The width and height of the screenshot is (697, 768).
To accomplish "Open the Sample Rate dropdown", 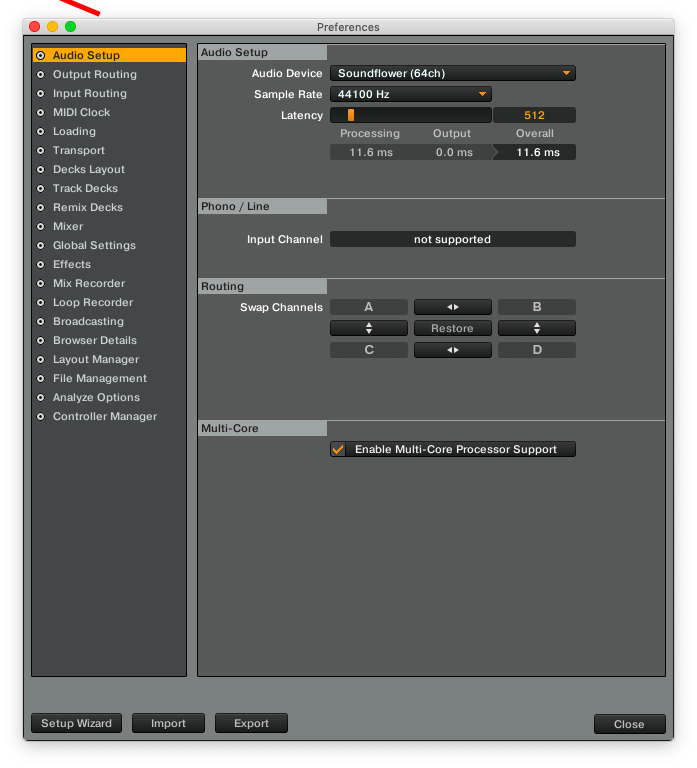I will click(410, 94).
